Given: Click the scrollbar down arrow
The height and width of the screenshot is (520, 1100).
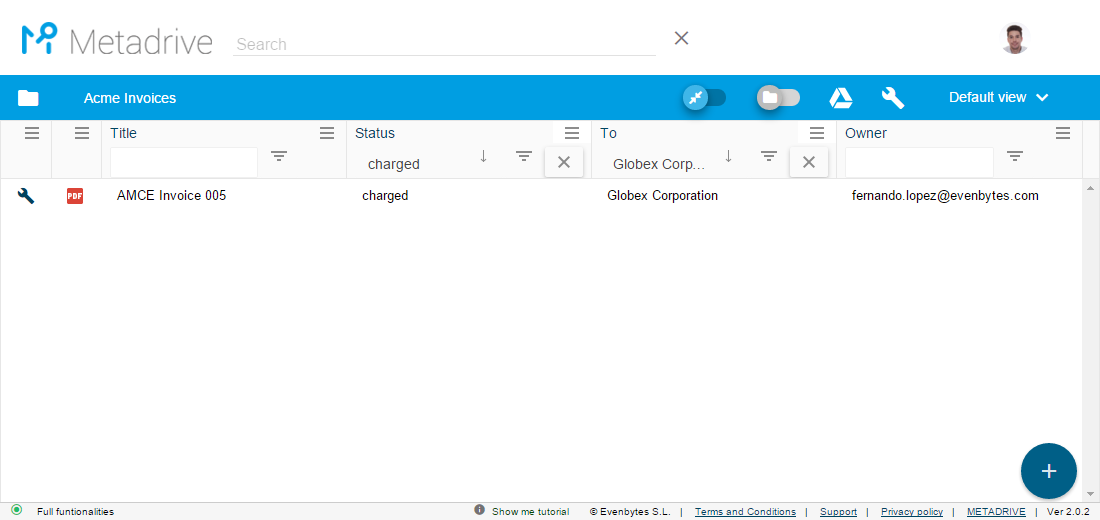Looking at the screenshot, I should (1091, 494).
